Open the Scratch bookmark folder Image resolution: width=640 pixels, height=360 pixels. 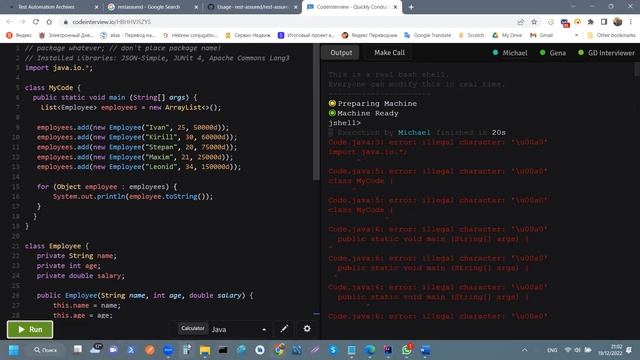471,35
